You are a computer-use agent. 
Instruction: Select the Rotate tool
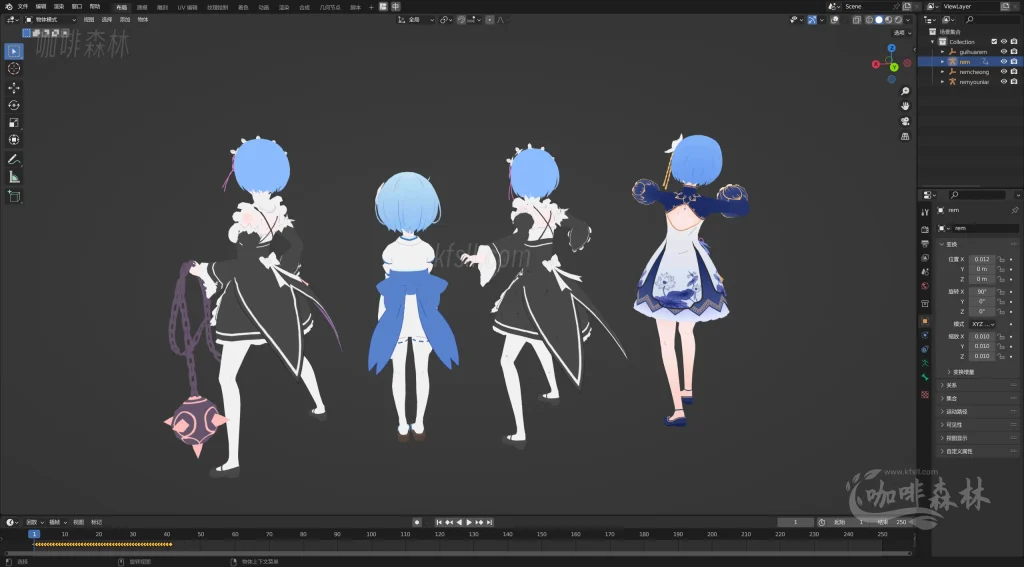pos(14,105)
